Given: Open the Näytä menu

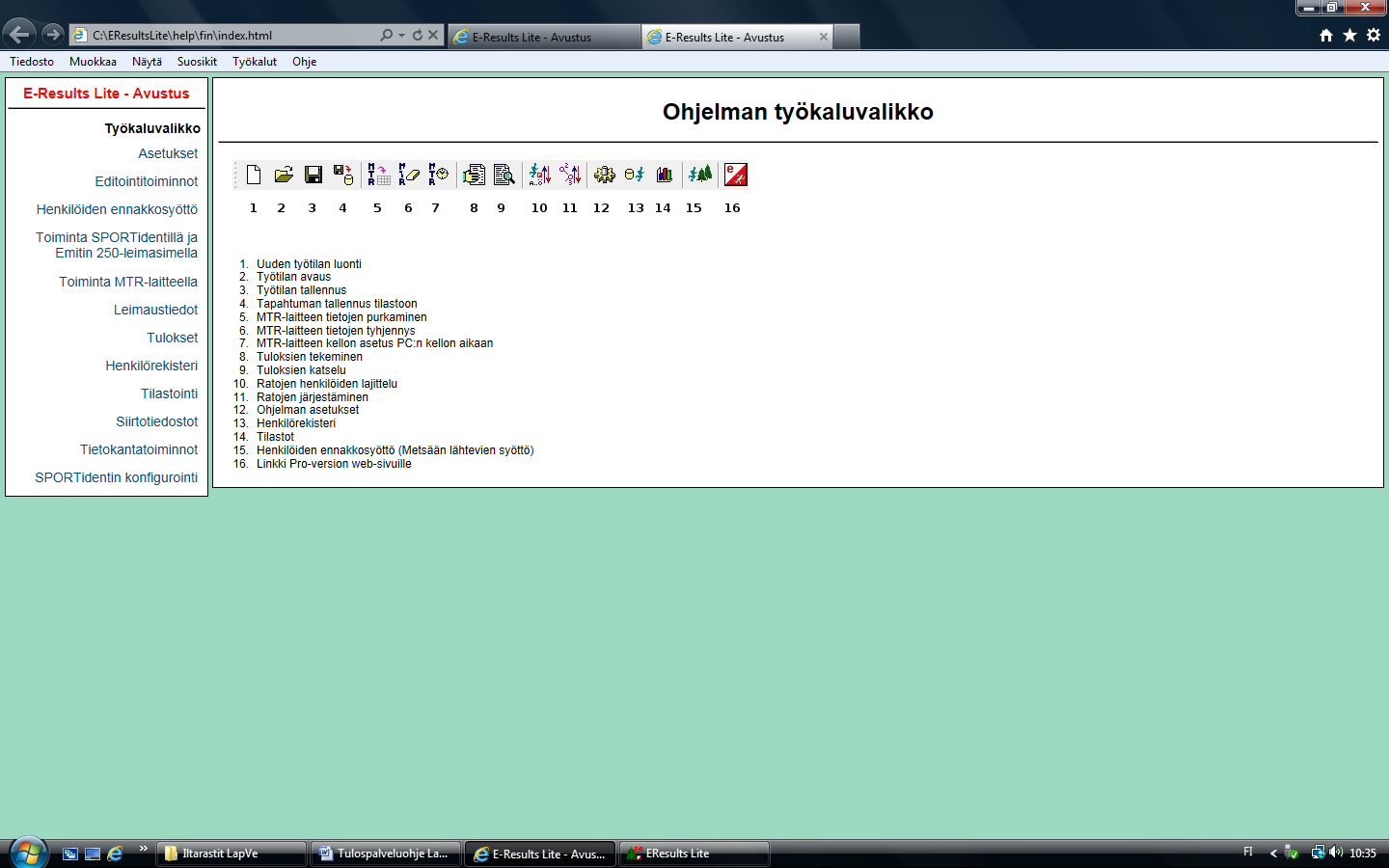Looking at the screenshot, I should pyautogui.click(x=147, y=62).
